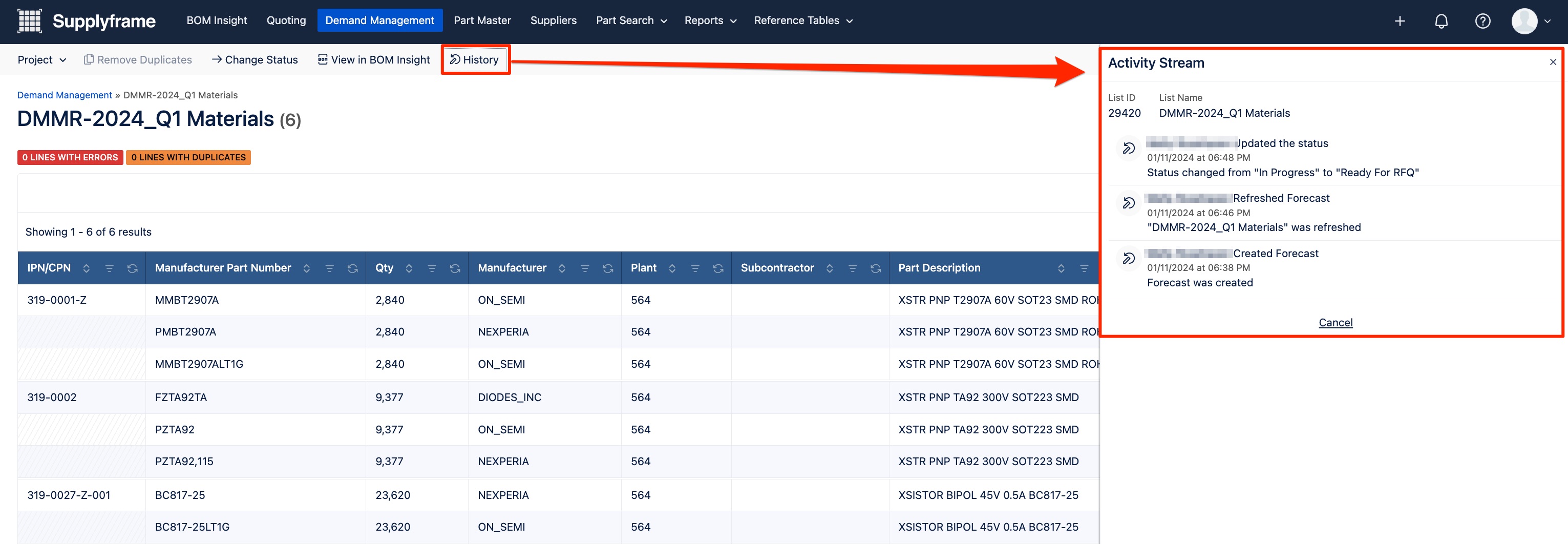Open the Part Master tab
Image resolution: width=1568 pixels, height=544 pixels.
coord(482,20)
